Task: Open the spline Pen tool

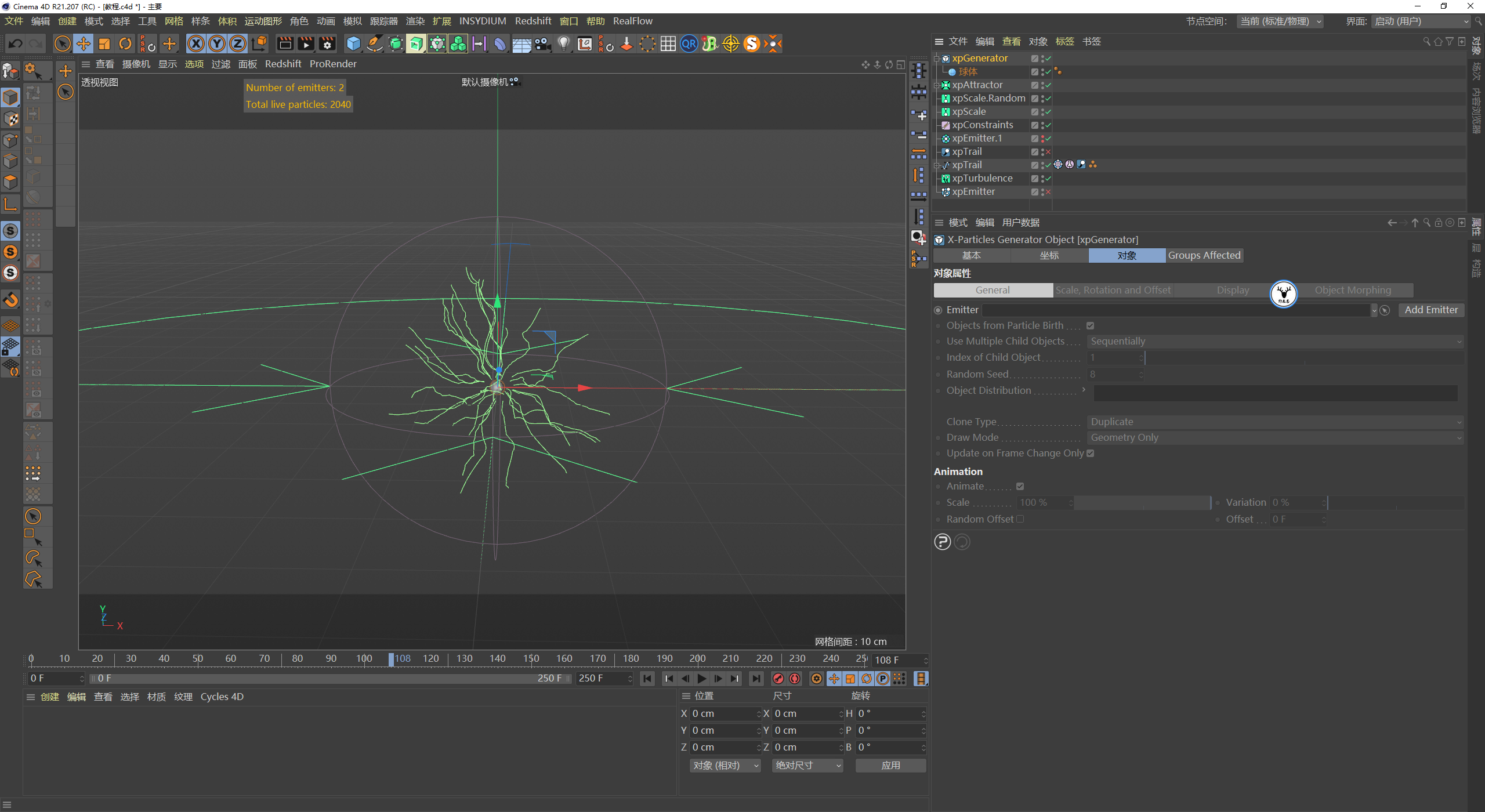Action: 375,43
